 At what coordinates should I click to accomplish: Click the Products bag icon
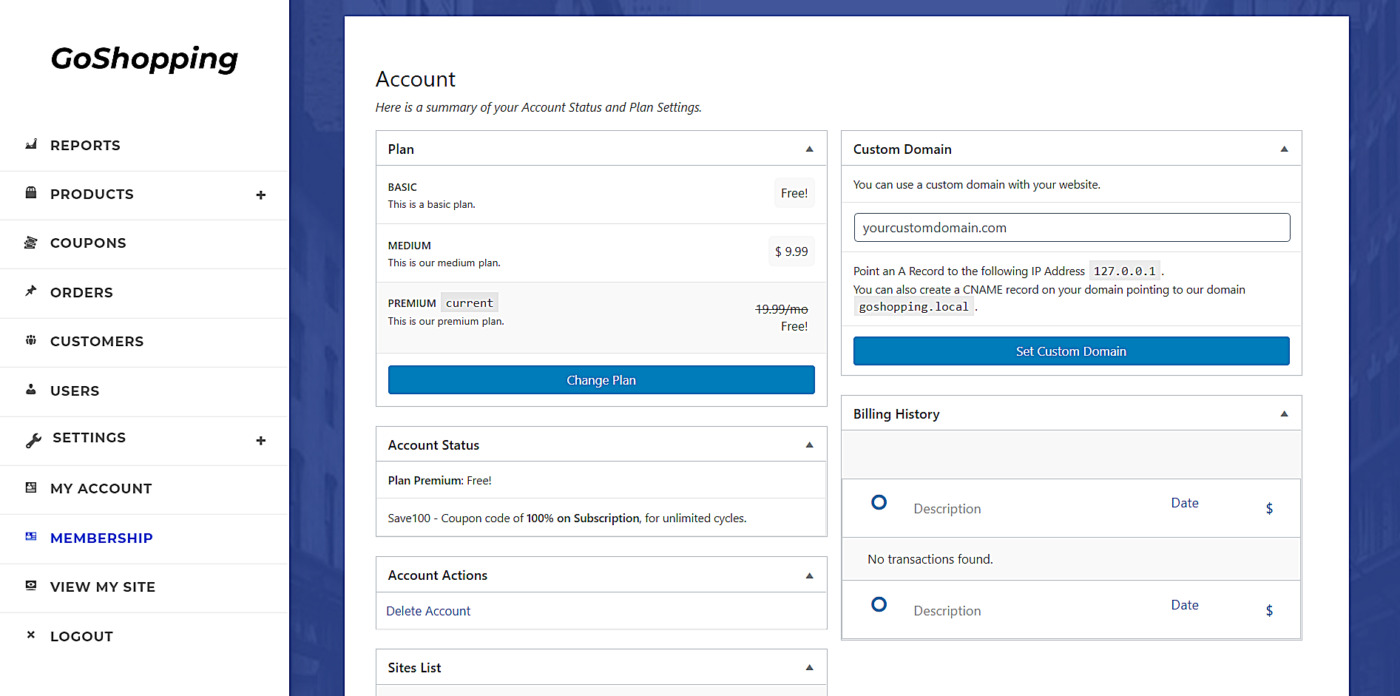click(x=31, y=193)
